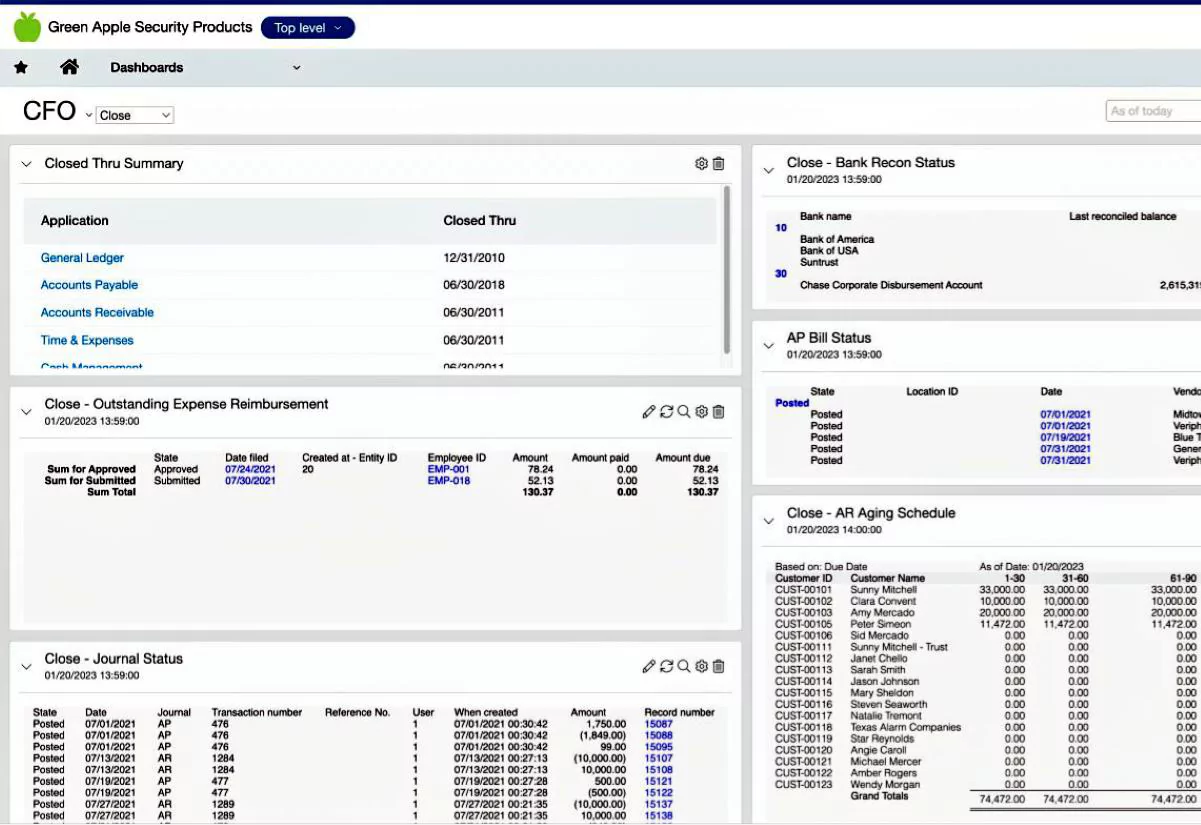Open settings gear for Closed Thru Summary

(x=701, y=164)
